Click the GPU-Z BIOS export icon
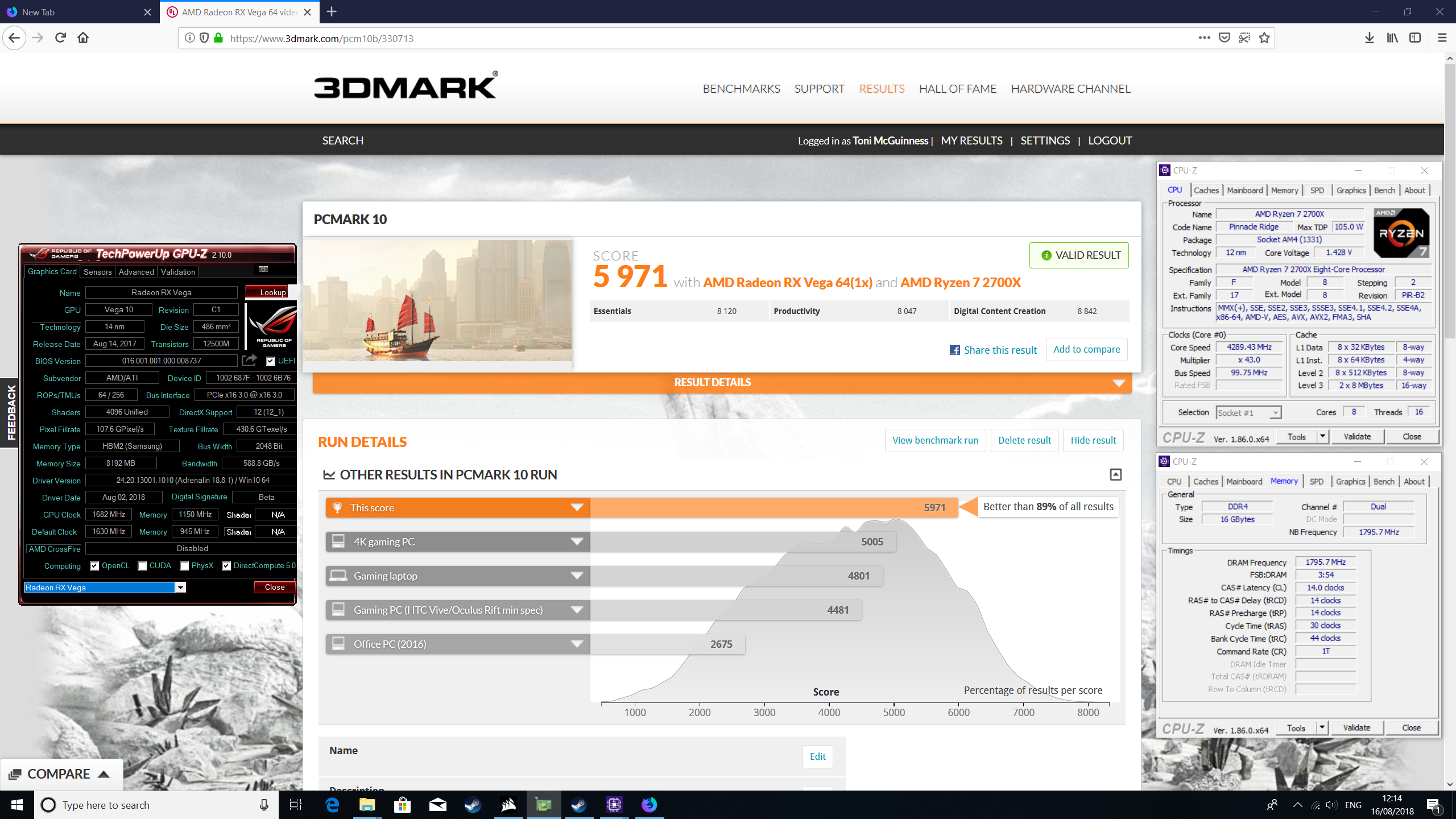This screenshot has width=1456, height=819. click(x=249, y=360)
